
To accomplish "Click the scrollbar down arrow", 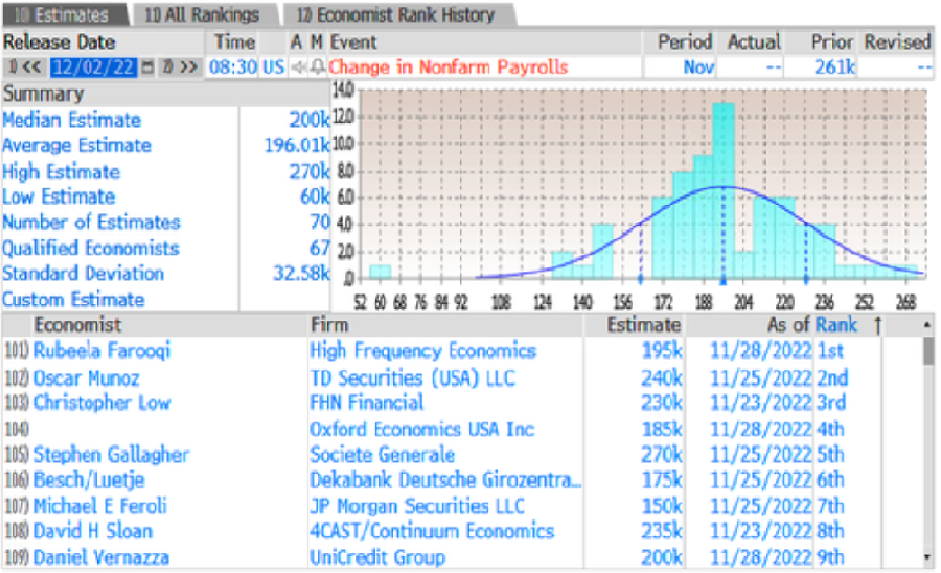I will click(928, 558).
